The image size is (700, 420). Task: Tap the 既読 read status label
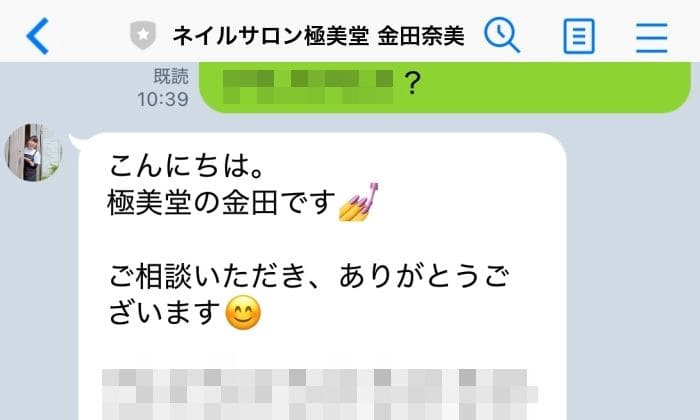click(171, 76)
